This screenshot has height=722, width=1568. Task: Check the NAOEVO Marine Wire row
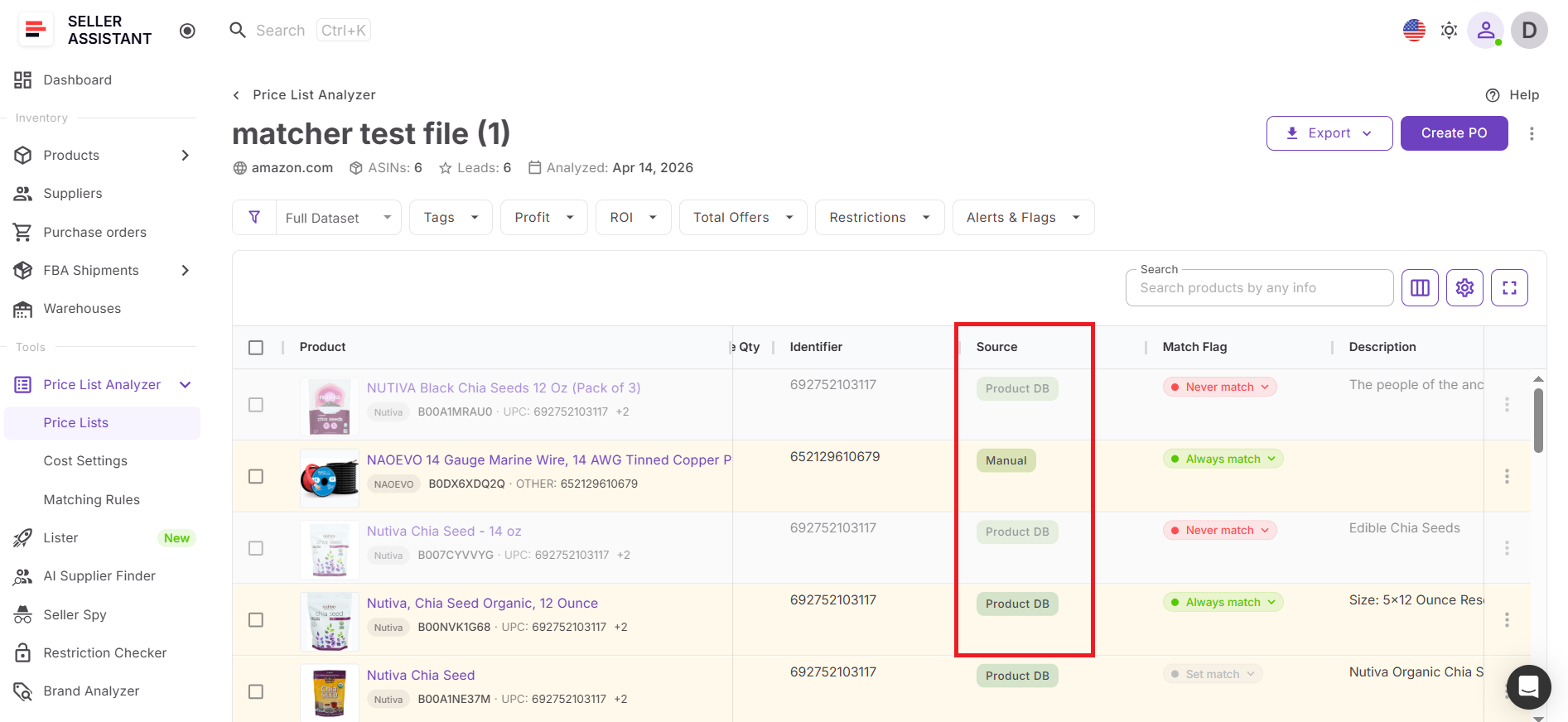tap(256, 477)
